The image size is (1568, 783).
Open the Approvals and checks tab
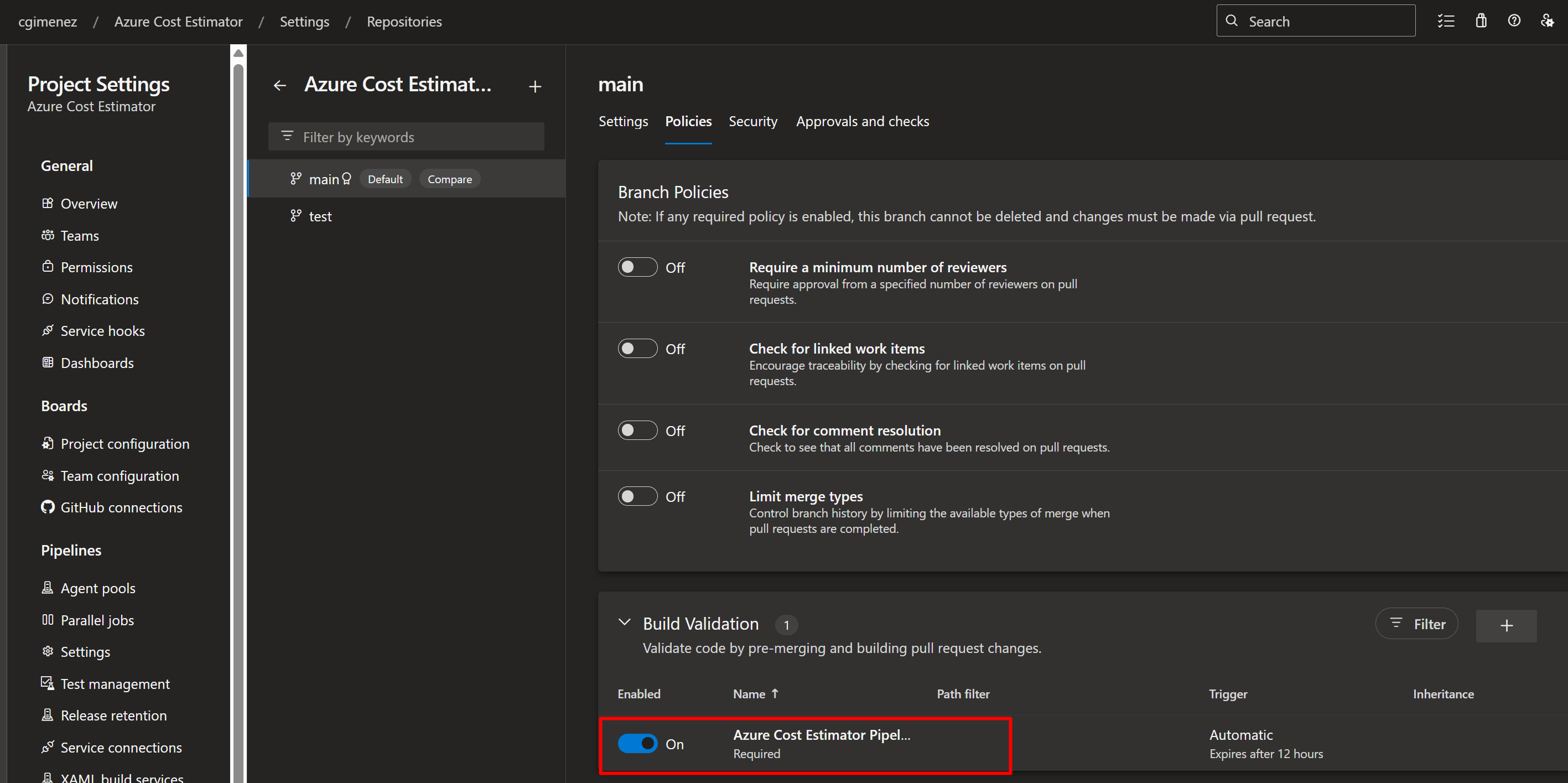coord(863,121)
